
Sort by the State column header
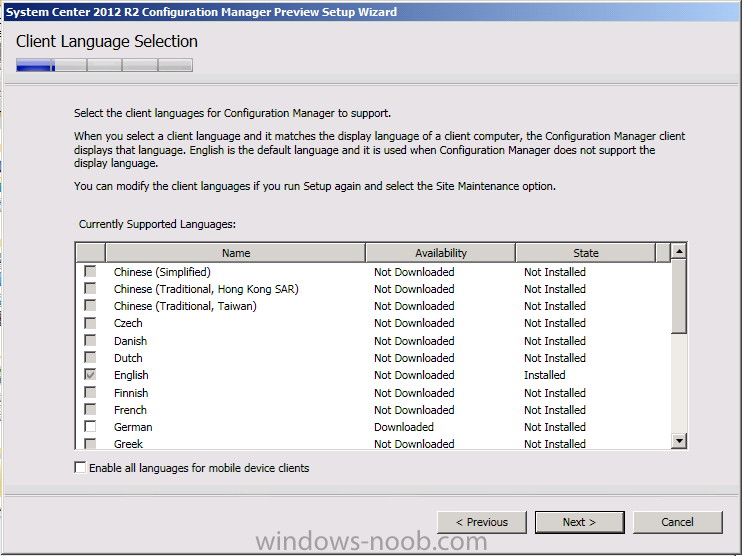(x=586, y=253)
